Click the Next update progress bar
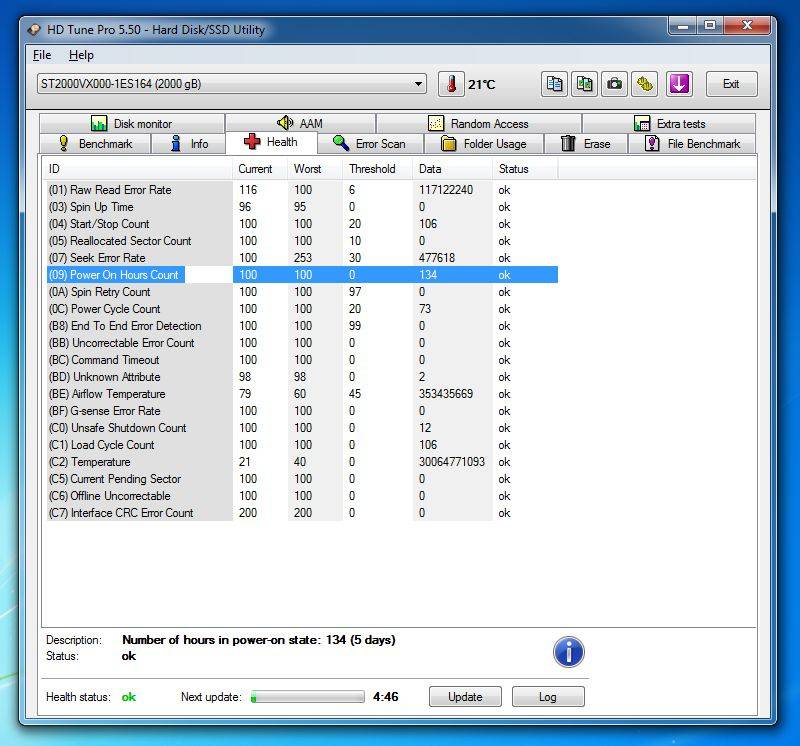Screen dimensions: 800x746 click(308, 697)
